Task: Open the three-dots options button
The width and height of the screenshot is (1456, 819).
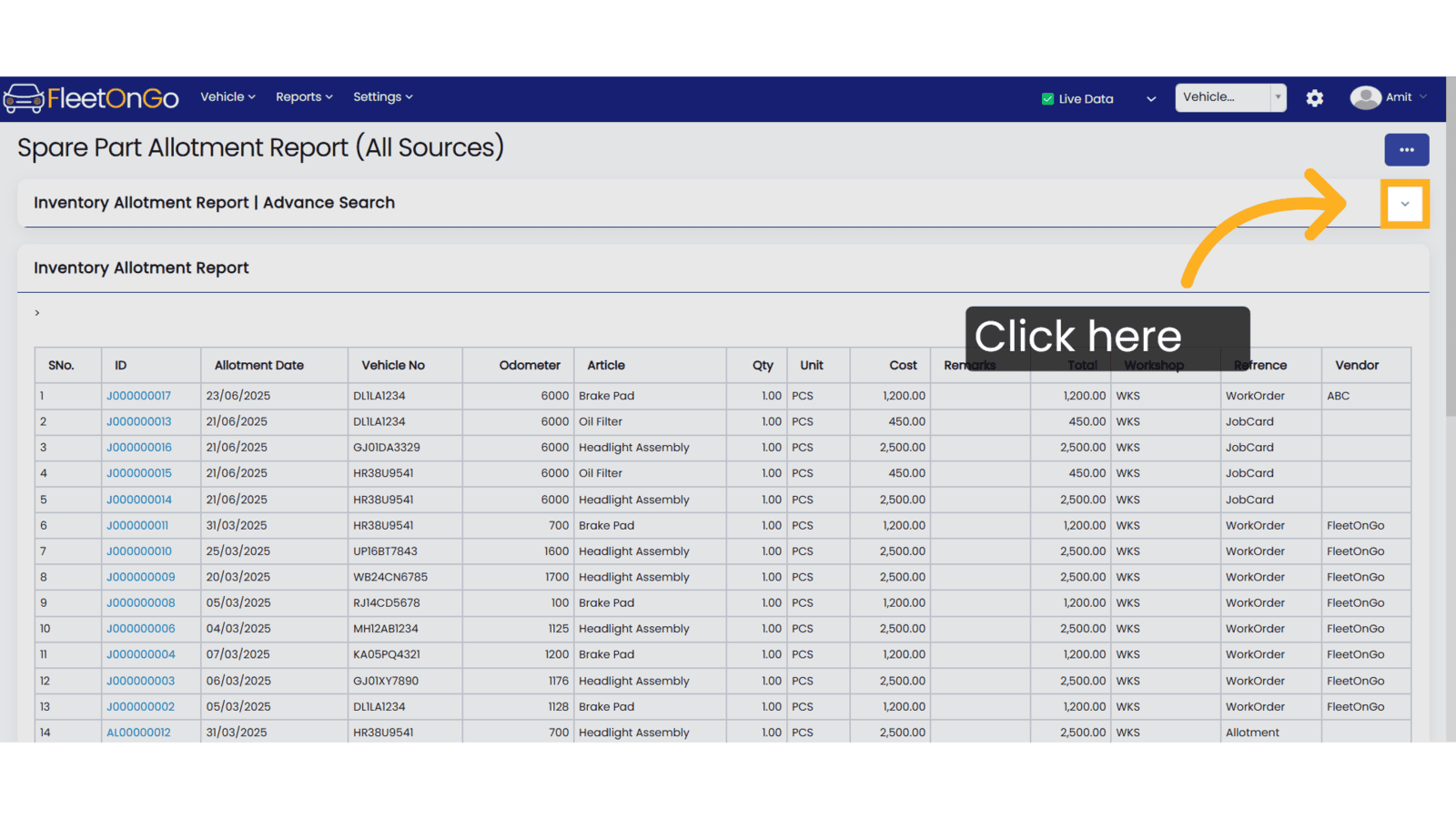Action: (x=1406, y=150)
